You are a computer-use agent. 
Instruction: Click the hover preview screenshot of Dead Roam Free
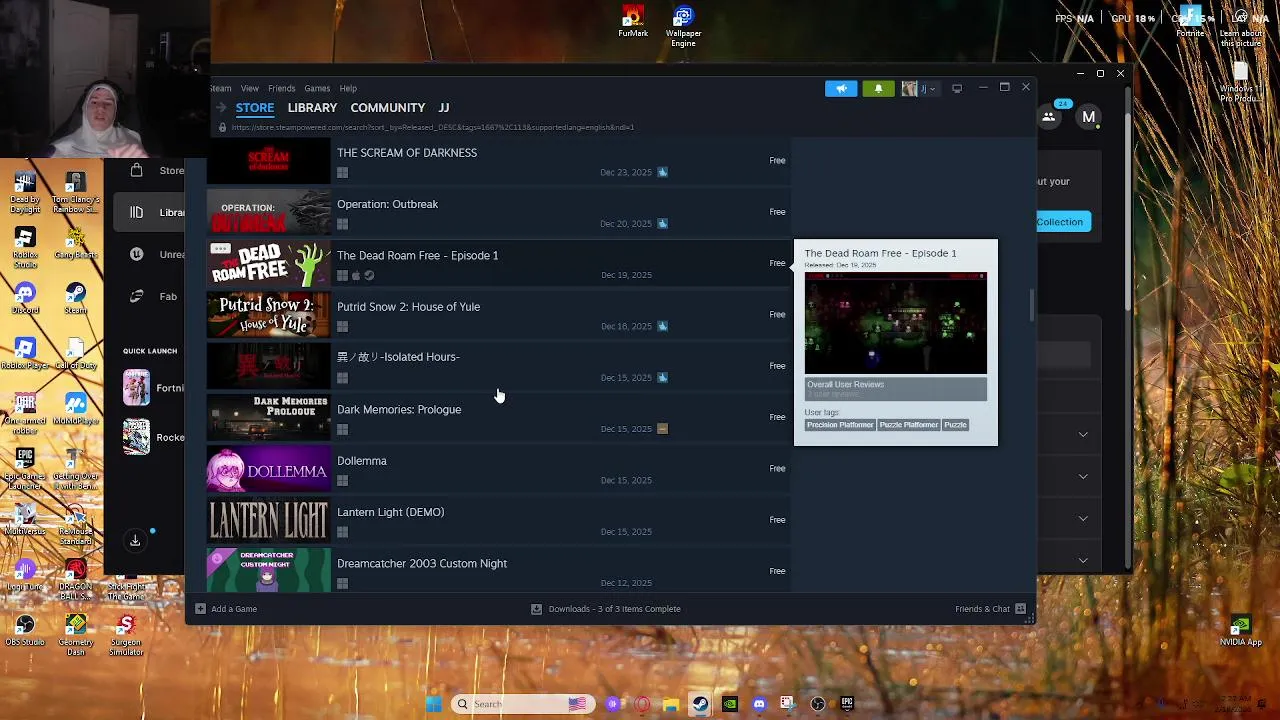click(x=896, y=323)
